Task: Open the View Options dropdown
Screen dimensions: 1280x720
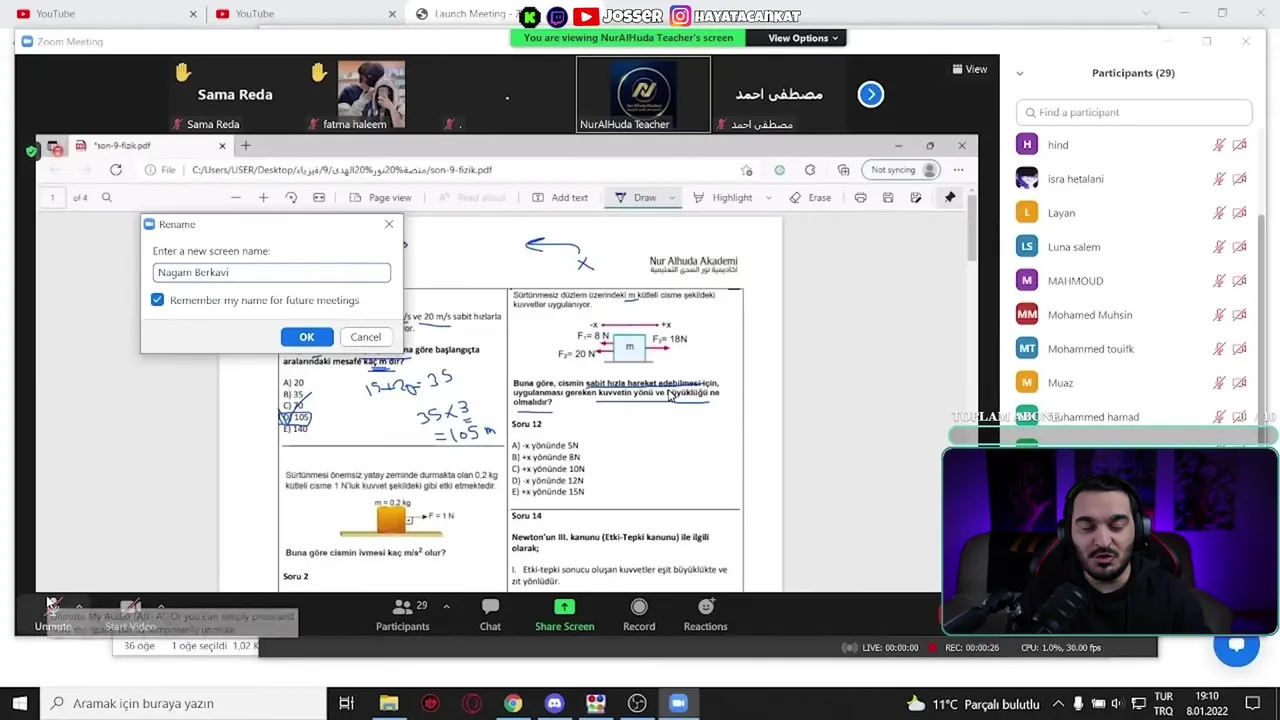Action: (803, 38)
